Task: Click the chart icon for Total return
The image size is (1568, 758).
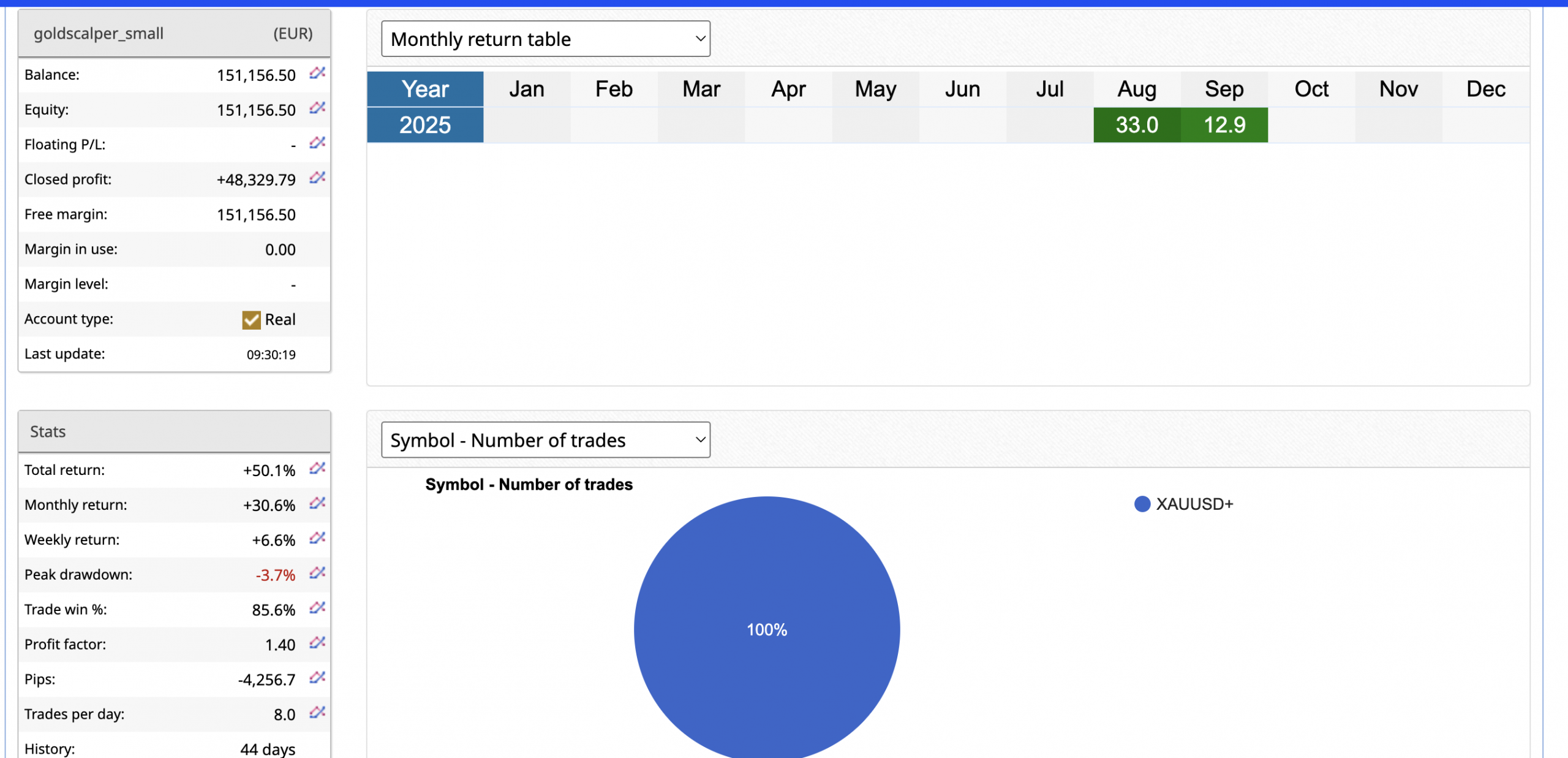Action: pyautogui.click(x=317, y=468)
